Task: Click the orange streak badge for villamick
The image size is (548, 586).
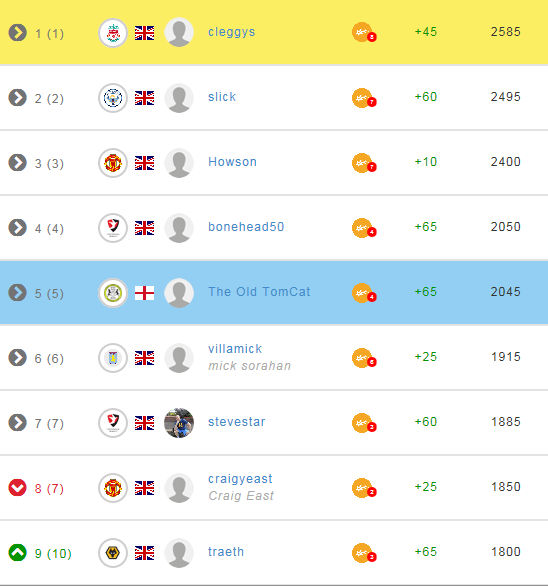Action: point(364,358)
